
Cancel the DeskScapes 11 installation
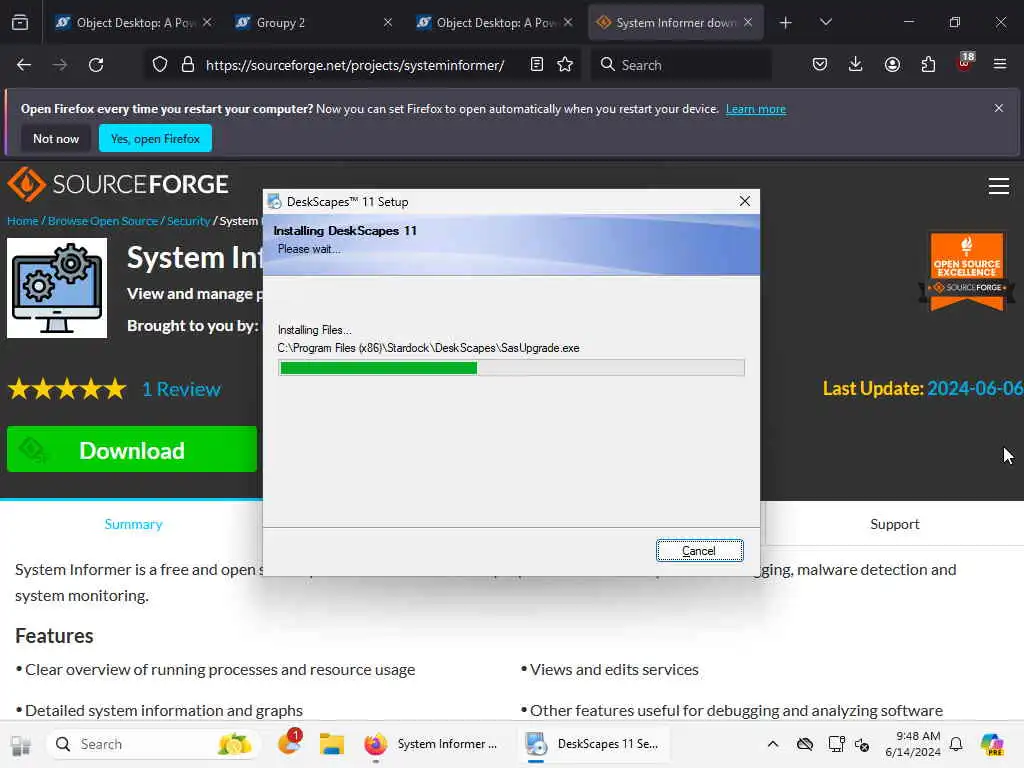click(x=699, y=551)
